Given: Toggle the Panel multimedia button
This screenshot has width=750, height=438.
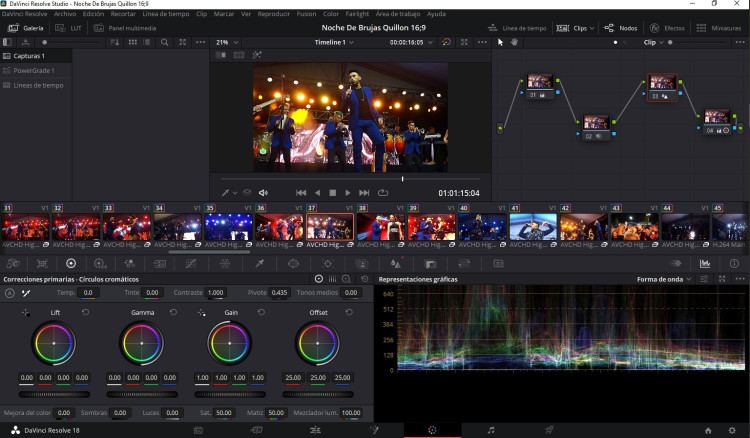Looking at the screenshot, I should click(125, 28).
